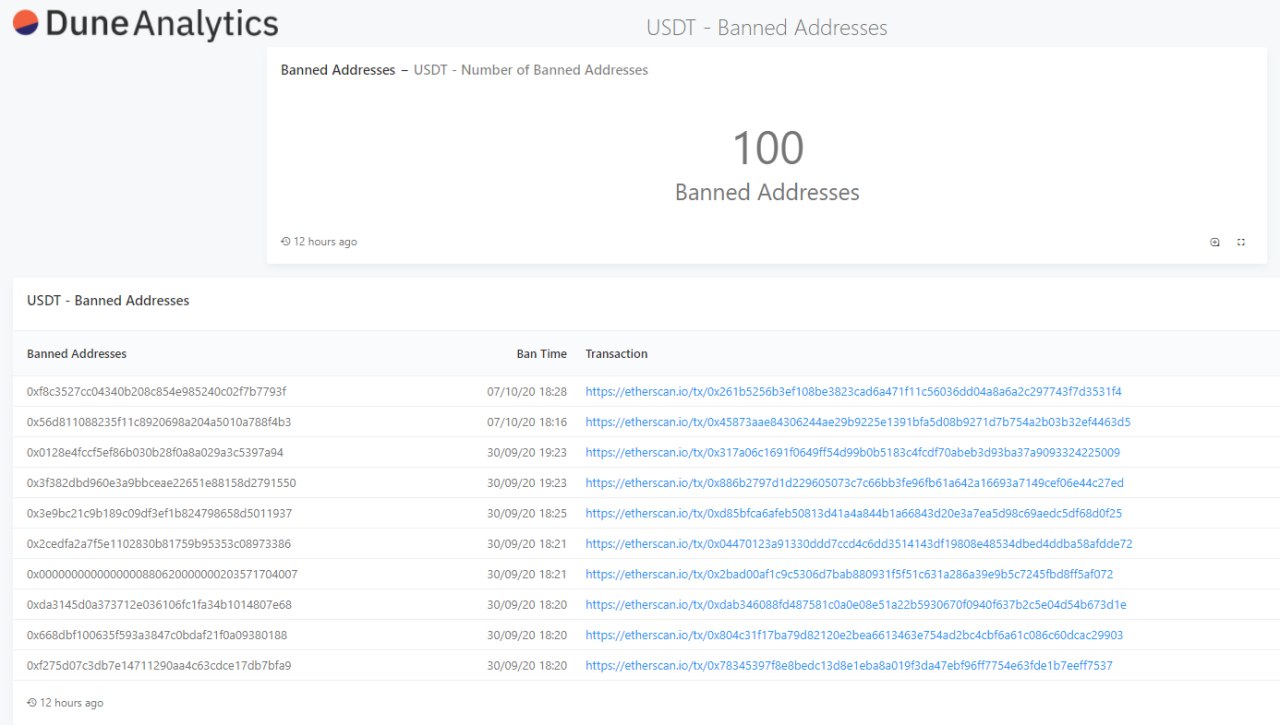Click '12 hours ago' text below the table
This screenshot has height=725, width=1280.
click(72, 703)
